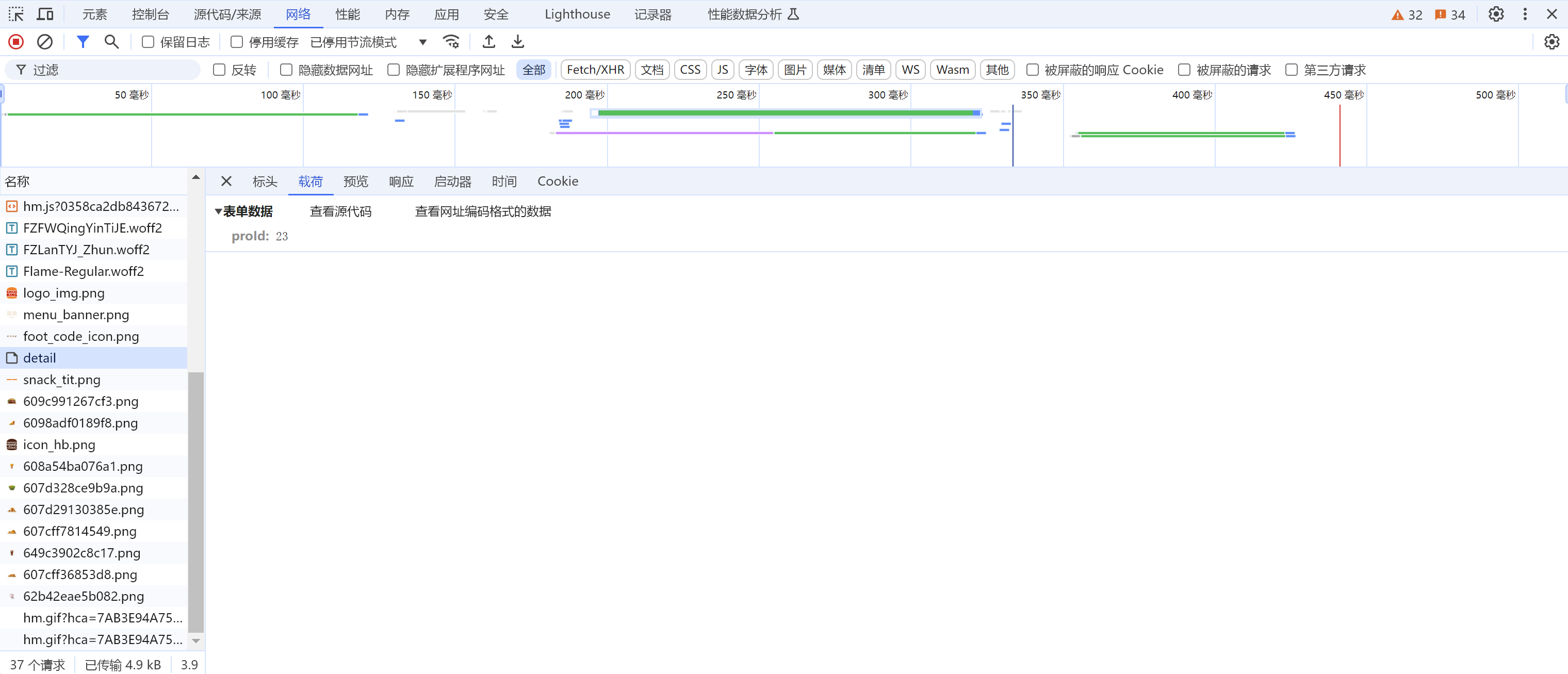Toggle device toolbar icon
The height and width of the screenshot is (674, 1568).
45,14
